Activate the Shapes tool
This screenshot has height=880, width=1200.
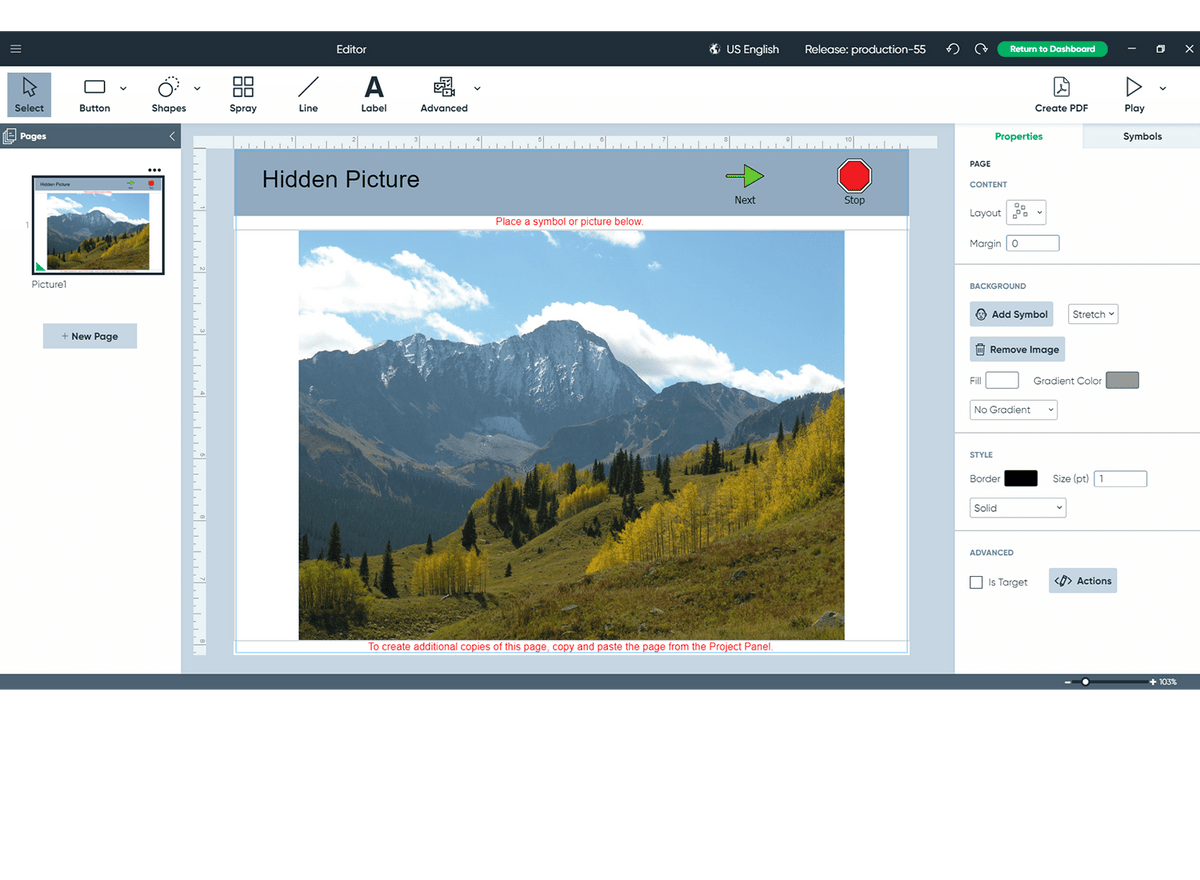click(168, 94)
